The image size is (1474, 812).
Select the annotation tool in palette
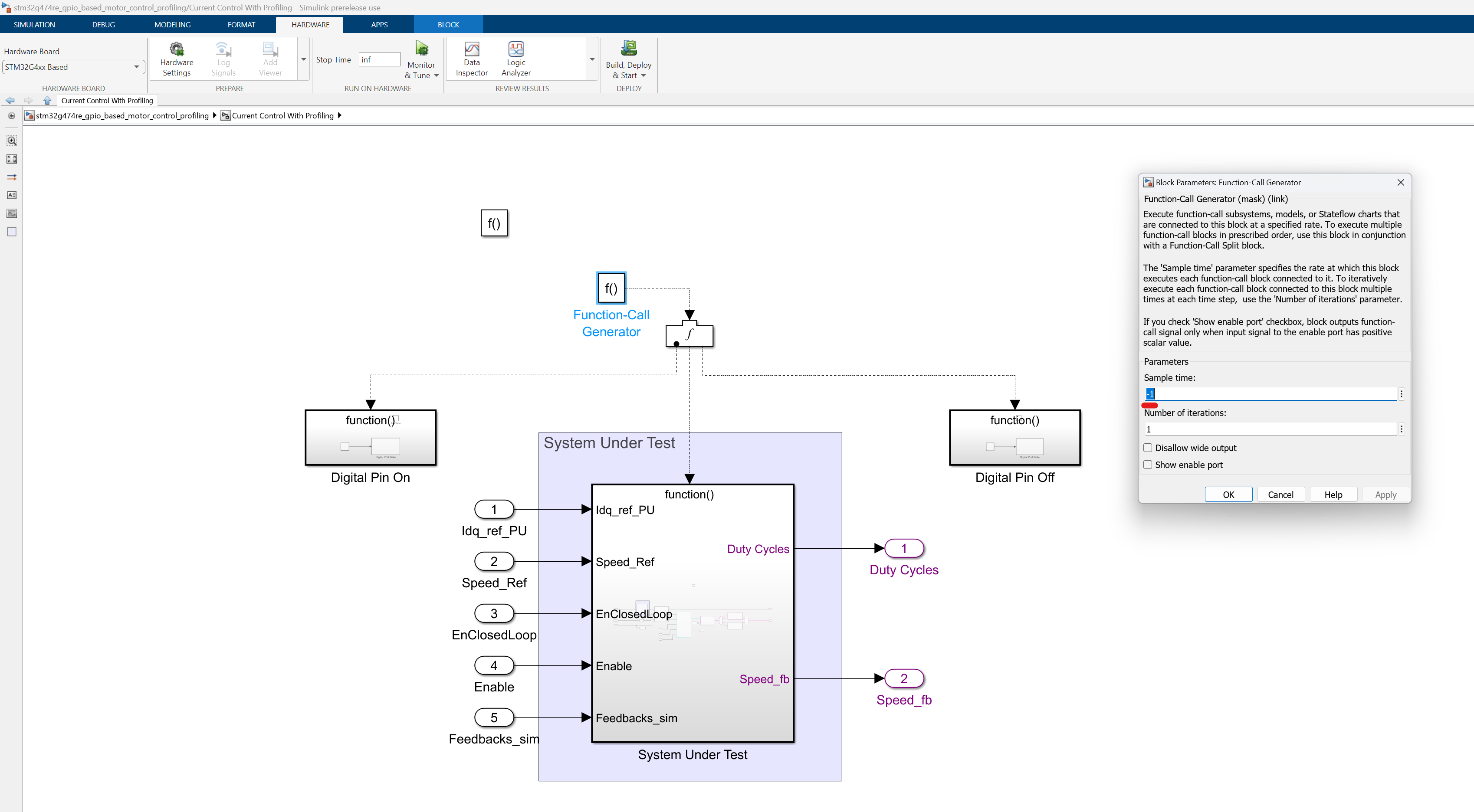tap(11, 196)
